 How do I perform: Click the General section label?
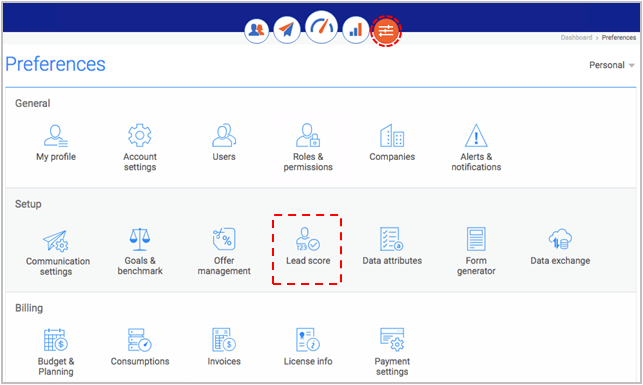click(x=33, y=103)
